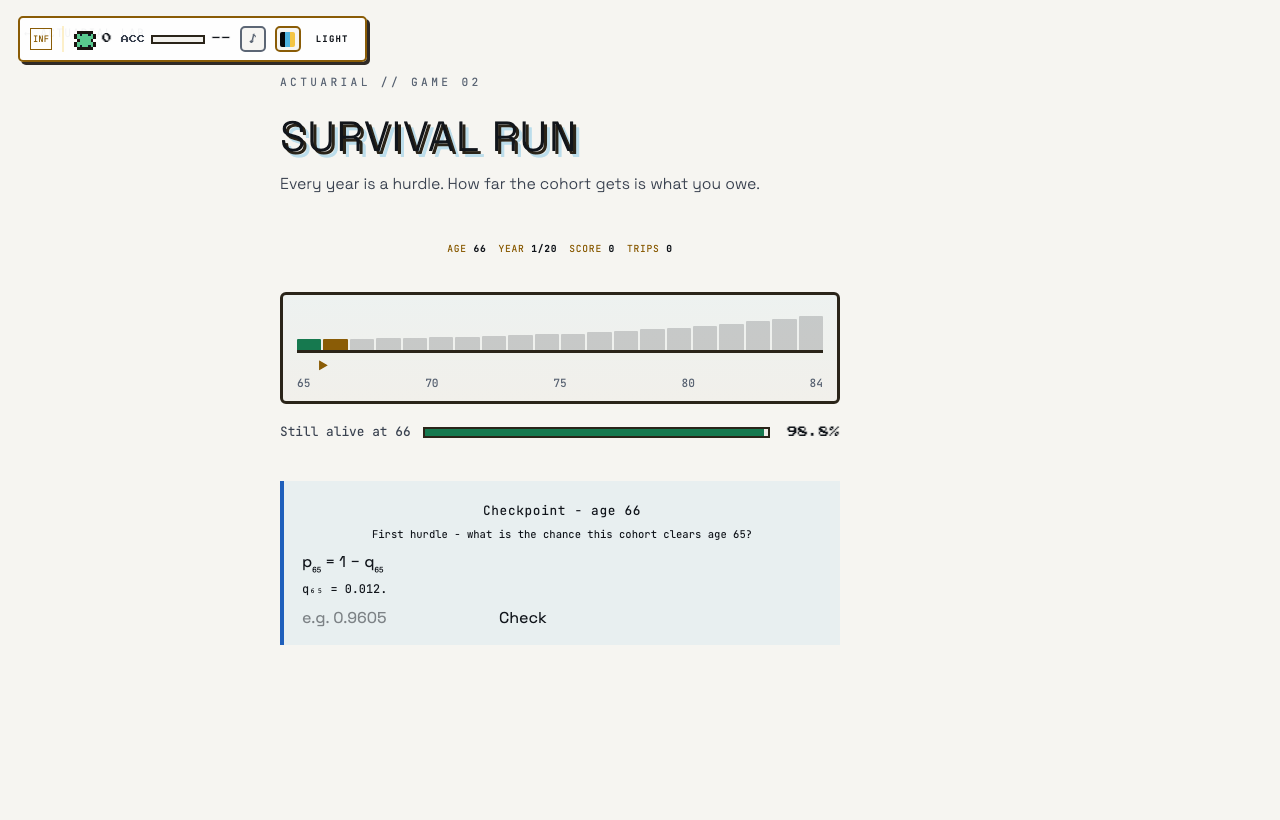Click the green age 65 hurdle bar

[309, 345]
